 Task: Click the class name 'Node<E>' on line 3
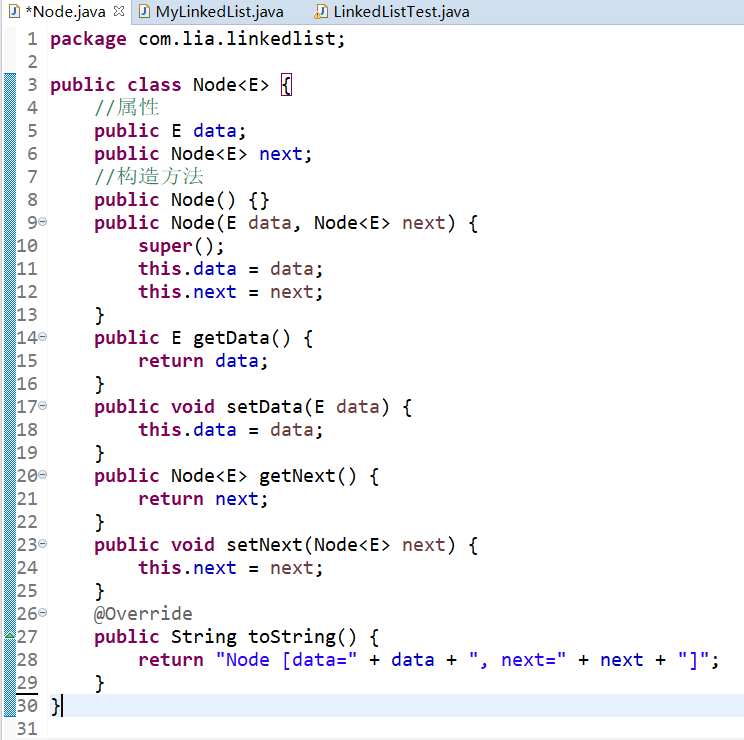[x=231, y=85]
